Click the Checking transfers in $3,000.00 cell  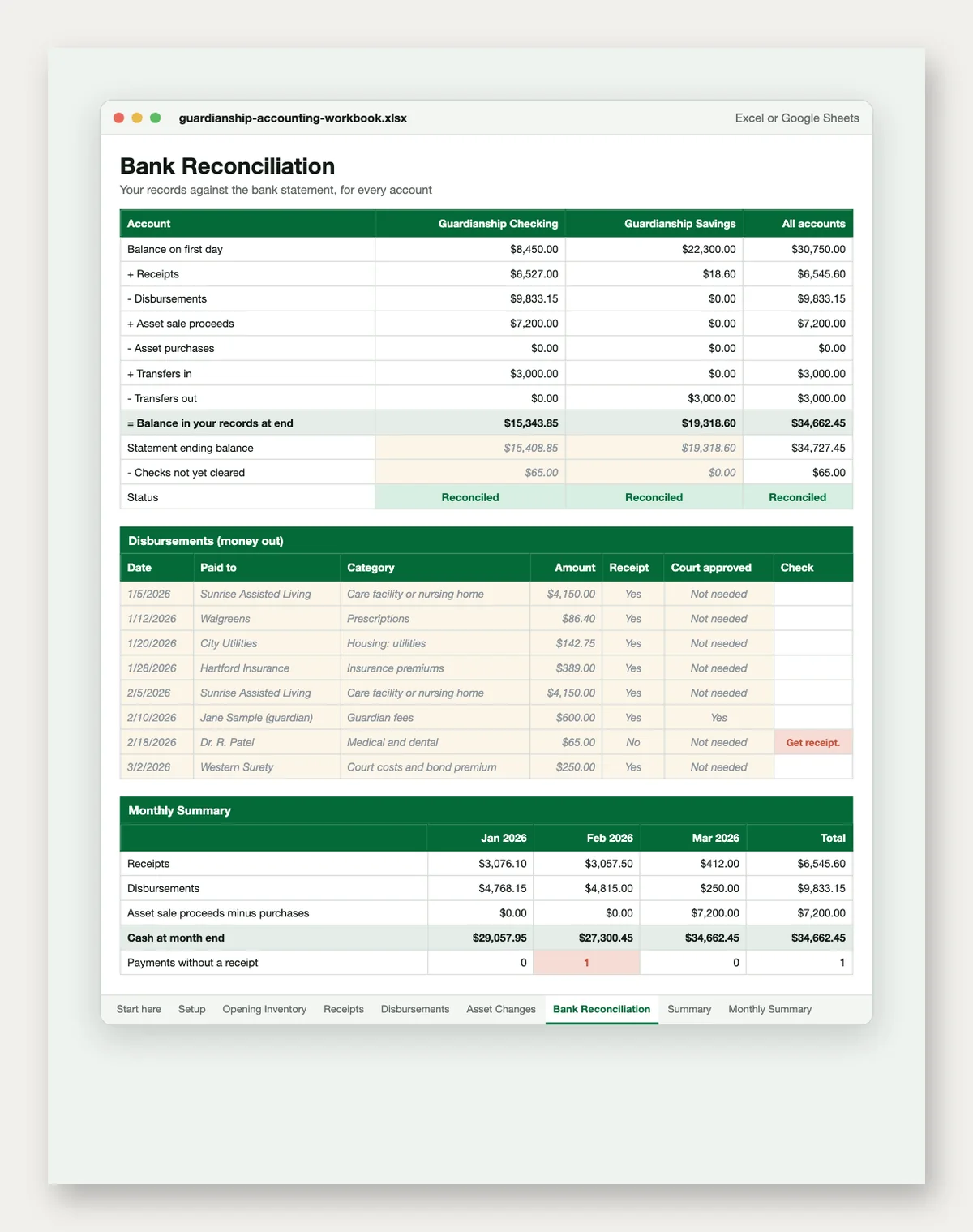(x=470, y=374)
